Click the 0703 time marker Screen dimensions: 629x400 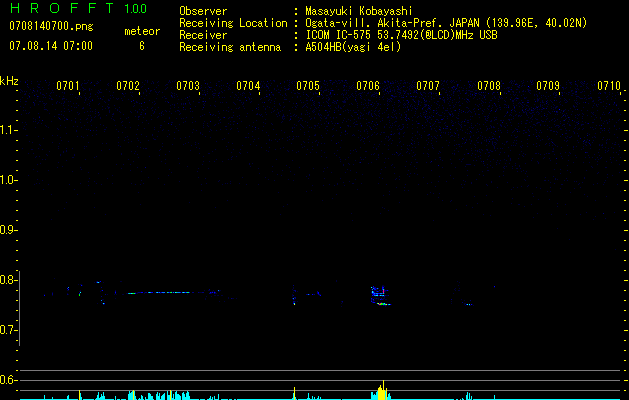[x=188, y=85]
